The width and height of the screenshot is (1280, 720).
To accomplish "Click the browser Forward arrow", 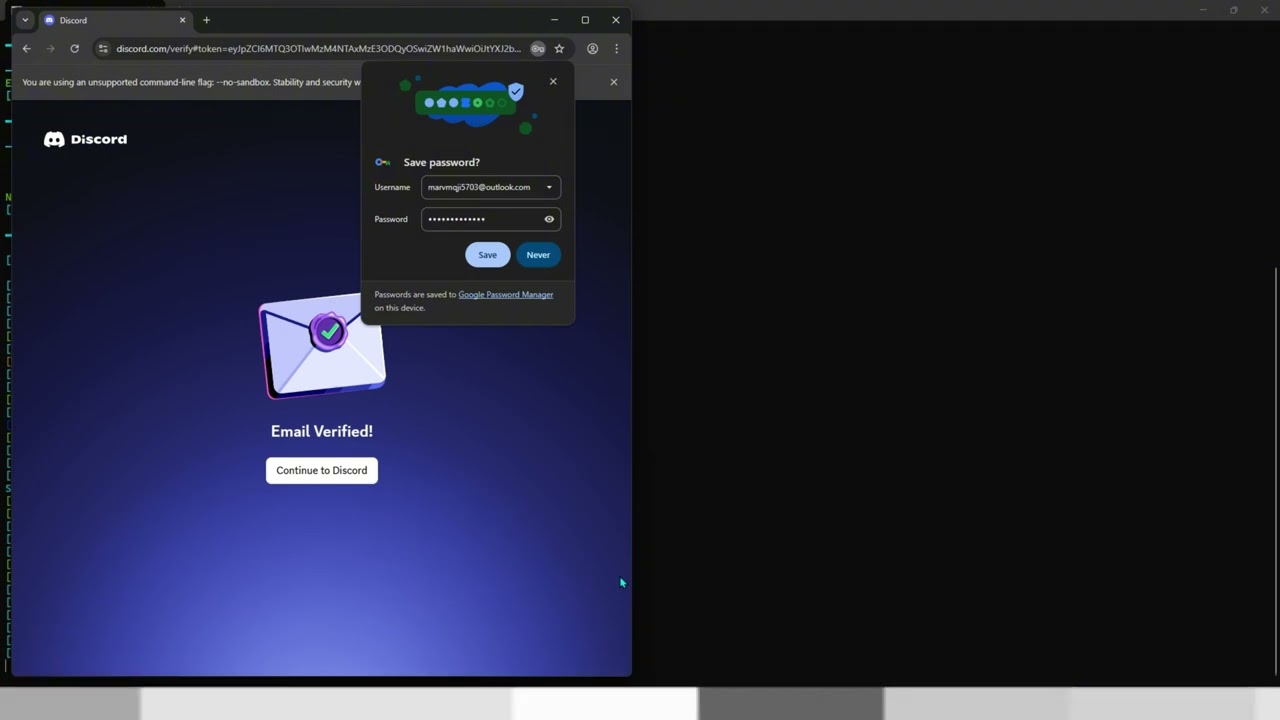I will coord(50,48).
